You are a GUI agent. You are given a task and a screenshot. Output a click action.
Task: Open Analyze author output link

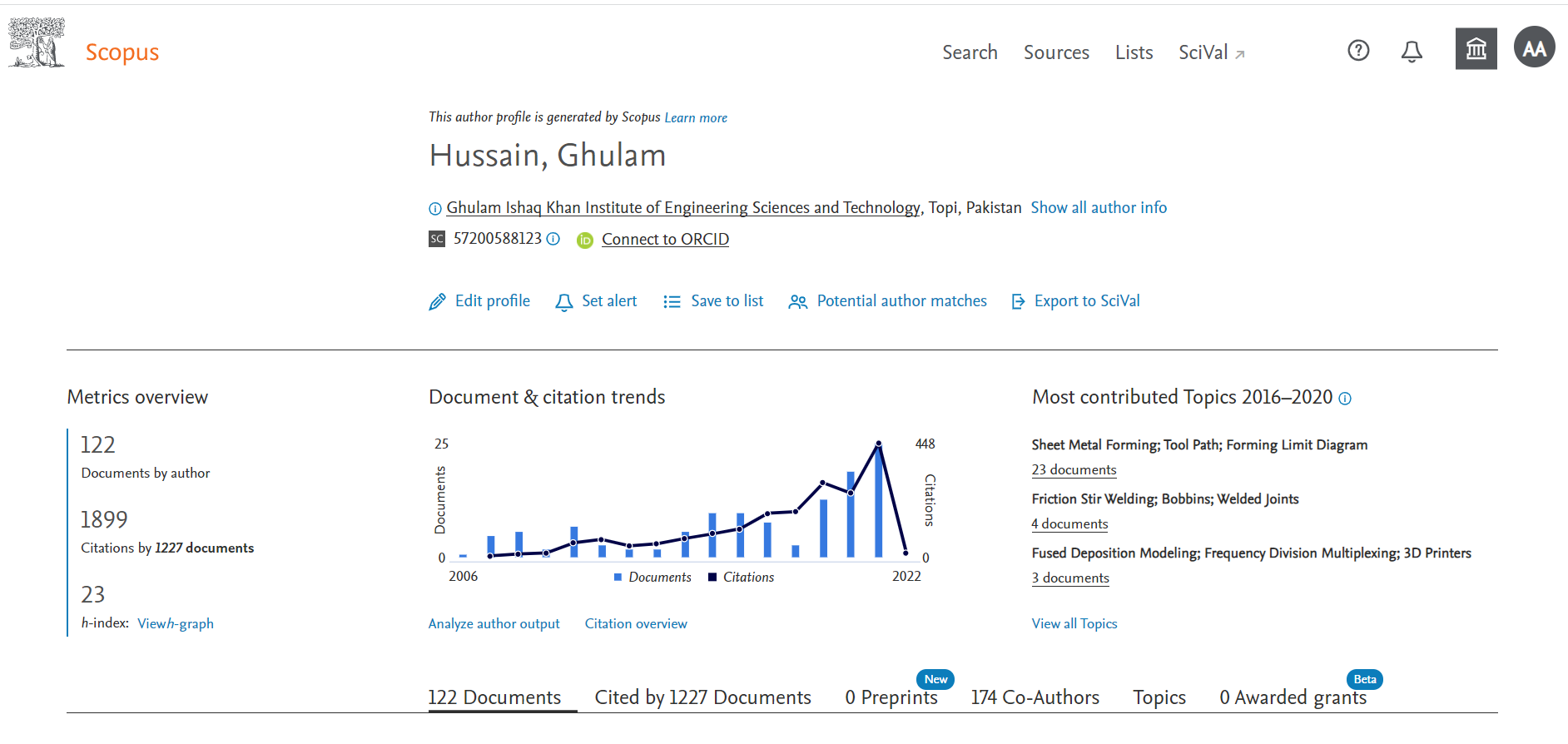[x=494, y=623]
